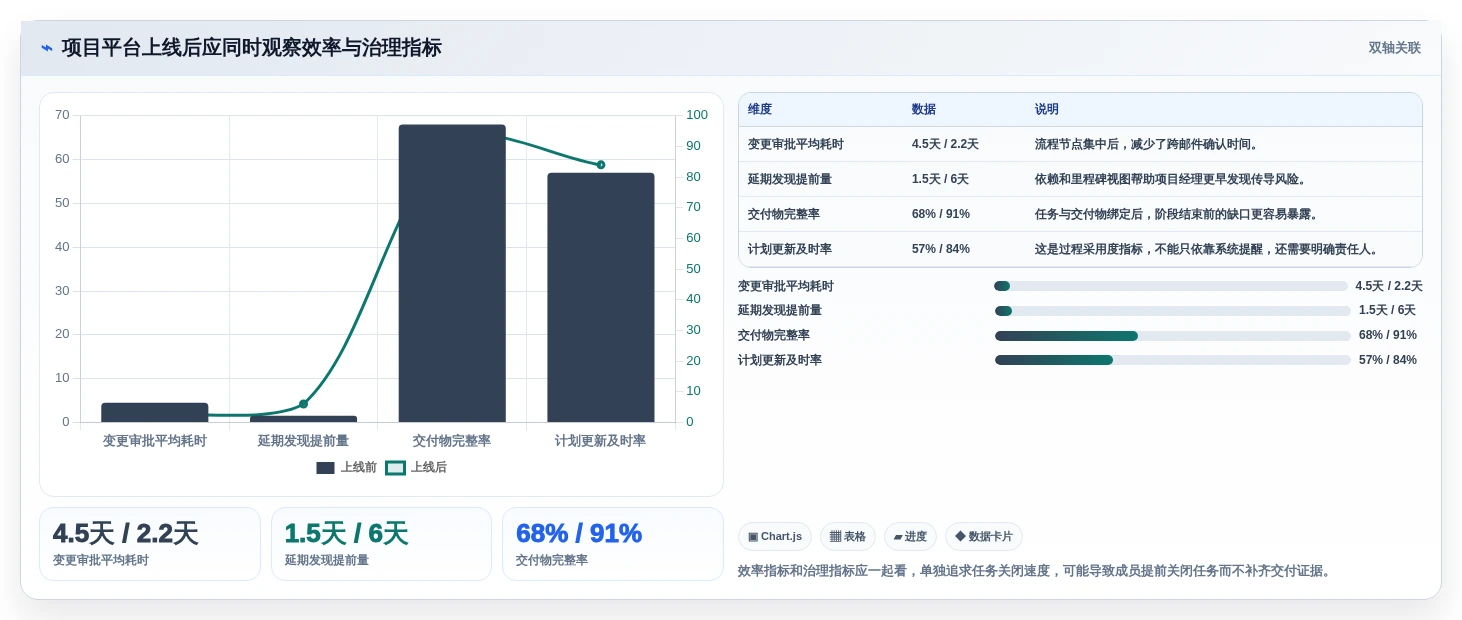
Task: Click the Chart.js tag chip
Action: 775,536
